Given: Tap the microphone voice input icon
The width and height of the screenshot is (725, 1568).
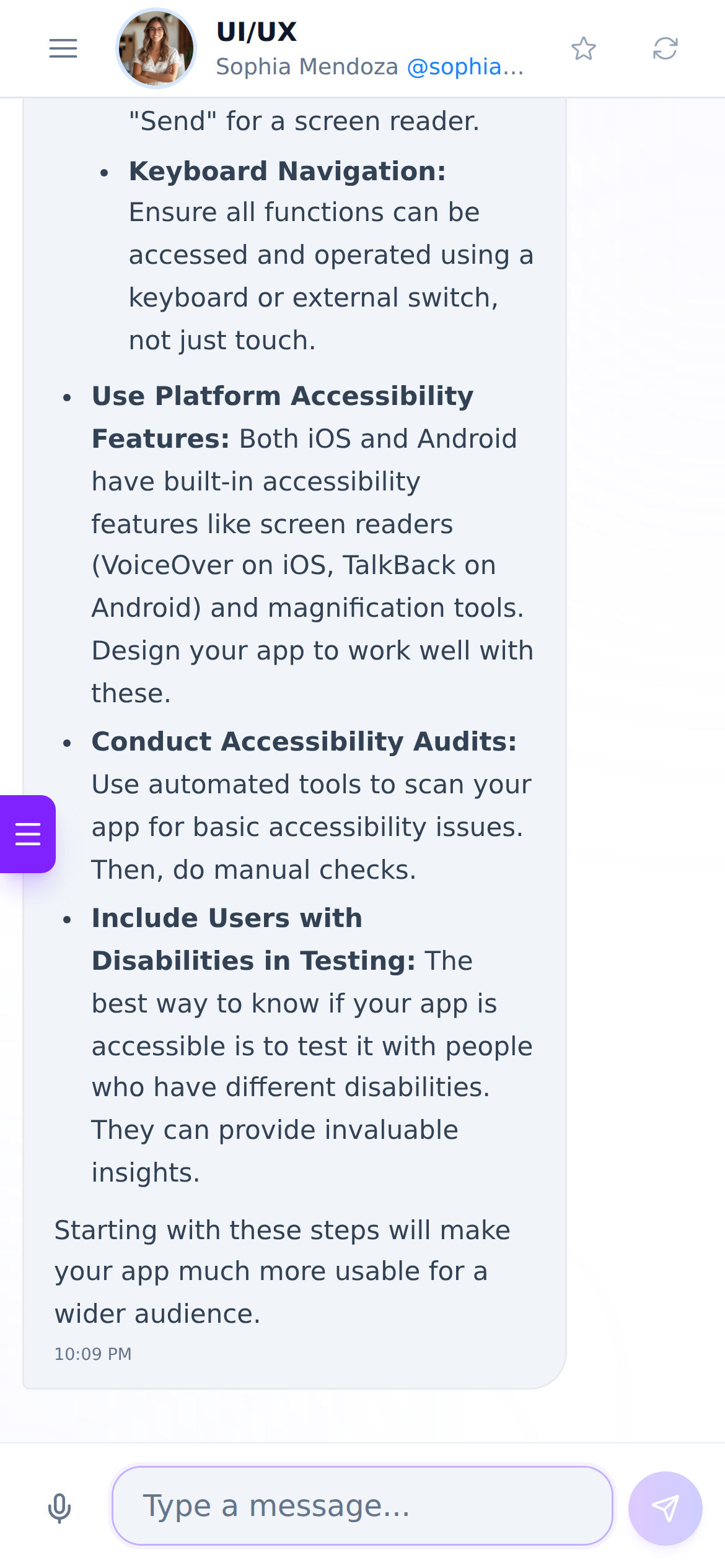Looking at the screenshot, I should [x=59, y=1507].
